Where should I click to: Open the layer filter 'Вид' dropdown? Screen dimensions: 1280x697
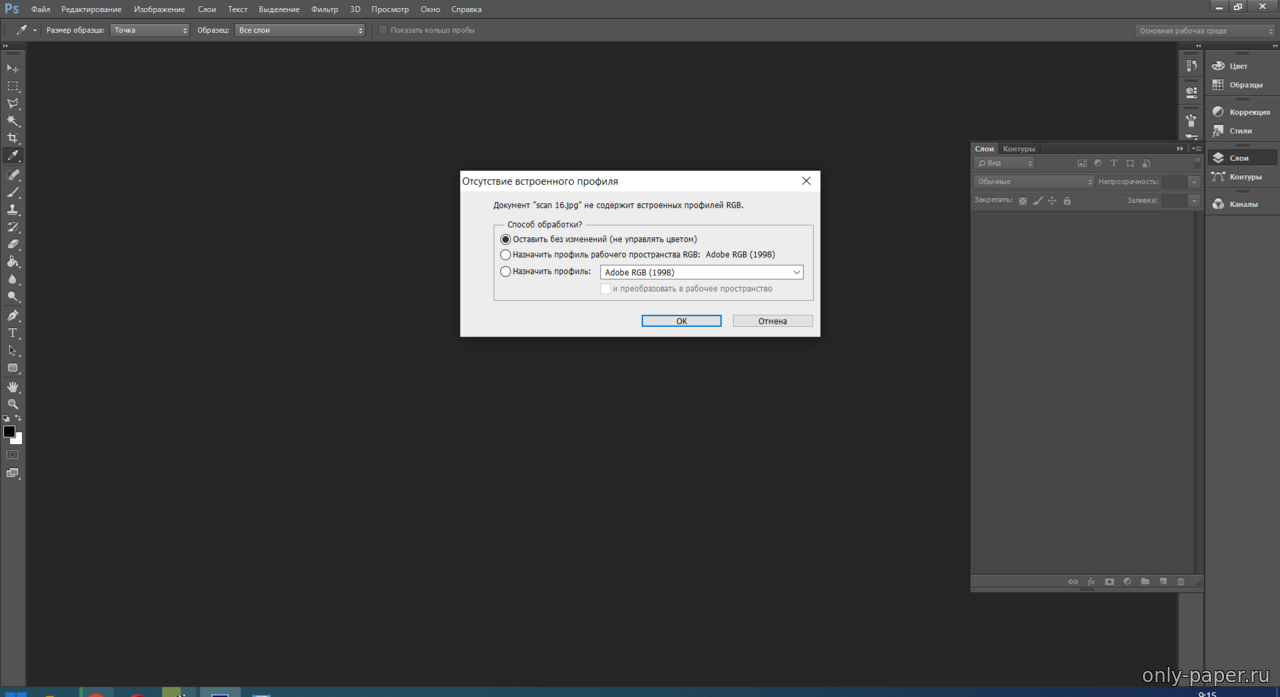coord(1004,163)
